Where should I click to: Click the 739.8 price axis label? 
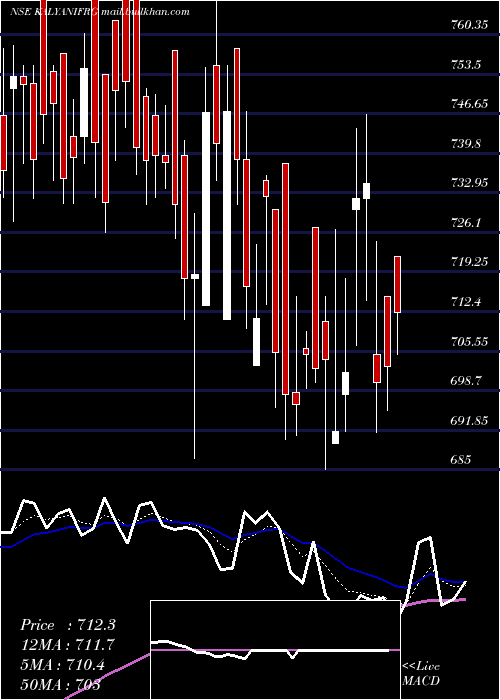pos(466,144)
